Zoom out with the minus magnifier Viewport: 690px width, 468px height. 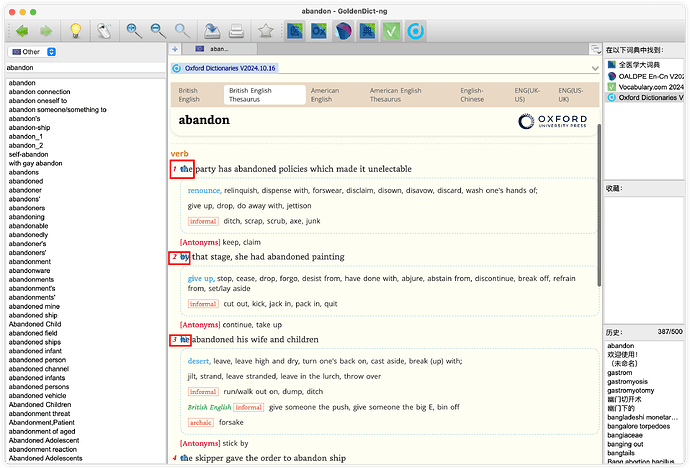(158, 31)
